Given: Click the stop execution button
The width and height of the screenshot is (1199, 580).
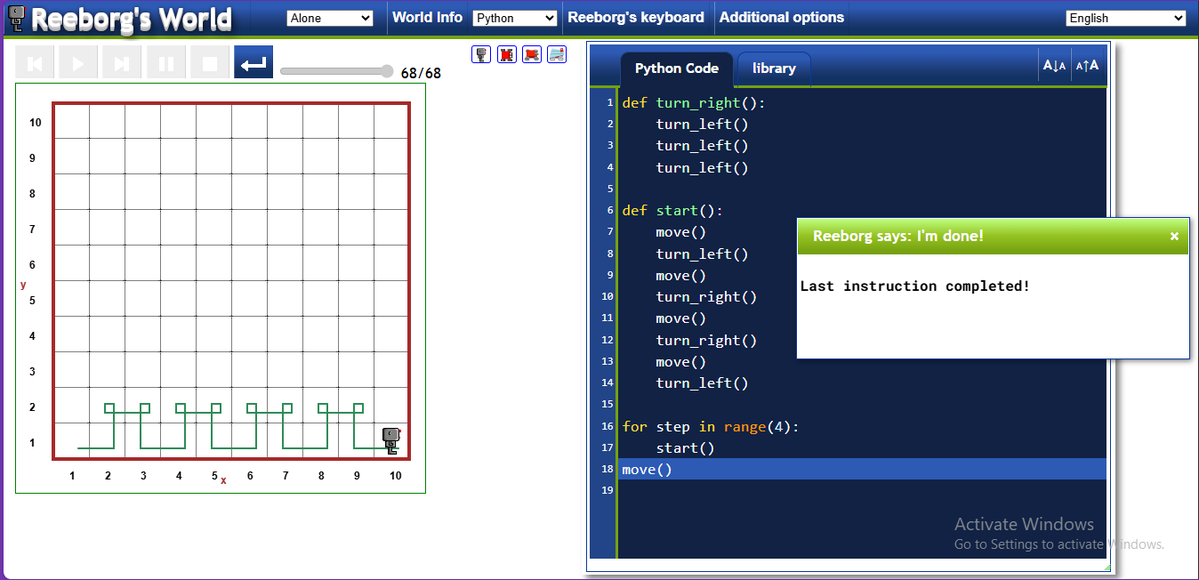Looking at the screenshot, I should point(210,63).
